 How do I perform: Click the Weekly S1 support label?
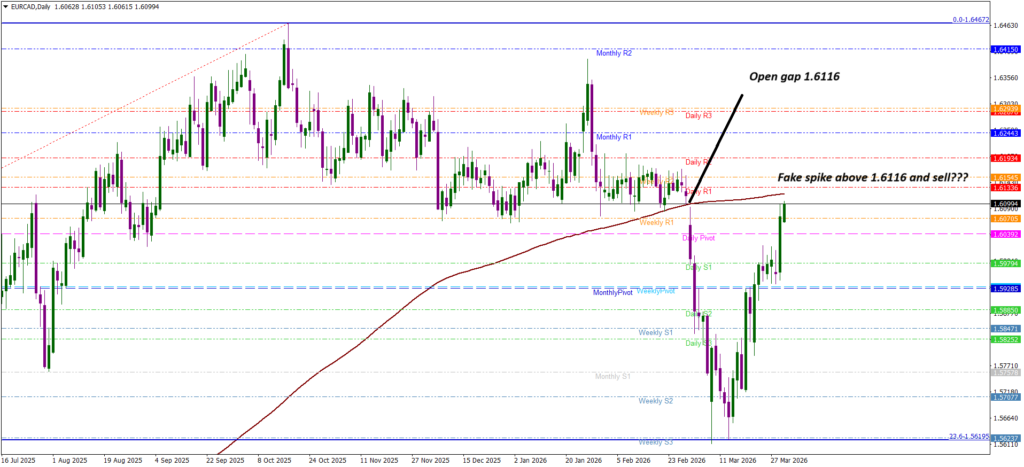pos(655,331)
